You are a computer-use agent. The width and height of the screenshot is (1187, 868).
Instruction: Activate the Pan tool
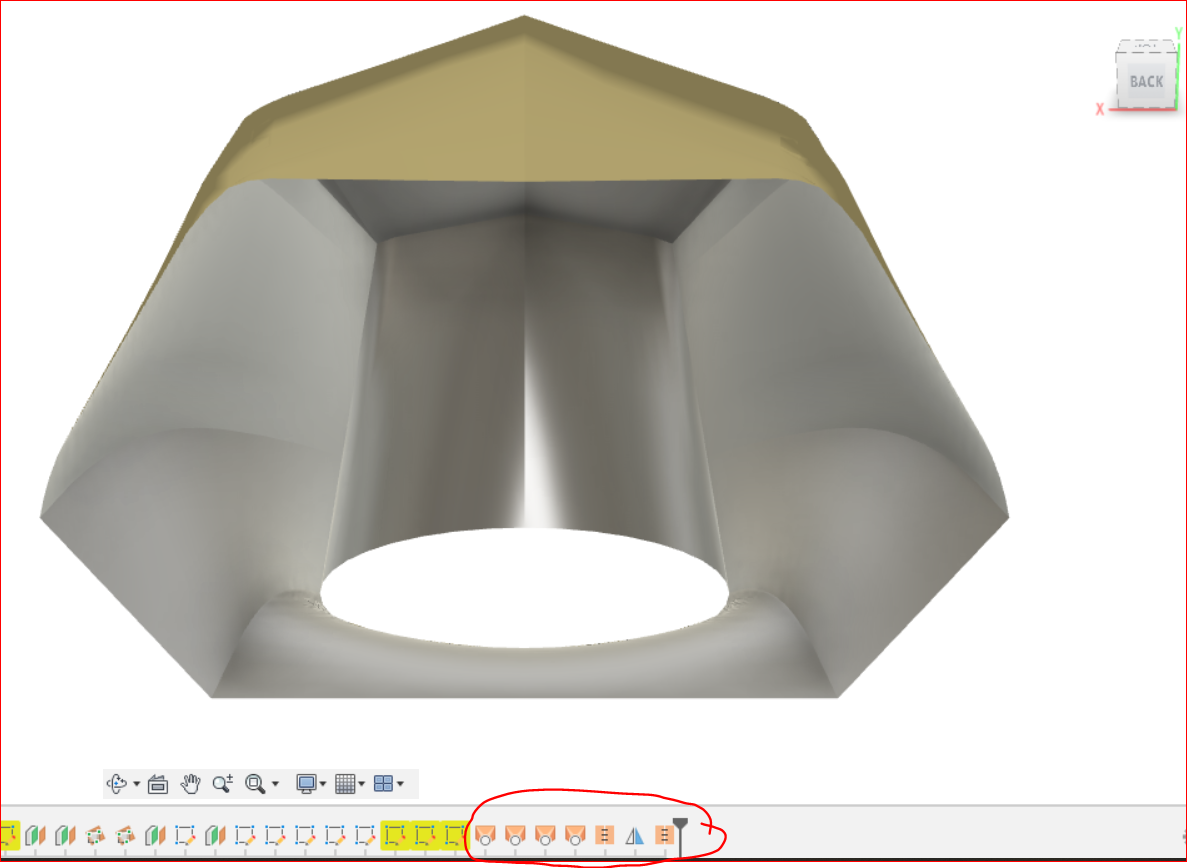(x=188, y=784)
